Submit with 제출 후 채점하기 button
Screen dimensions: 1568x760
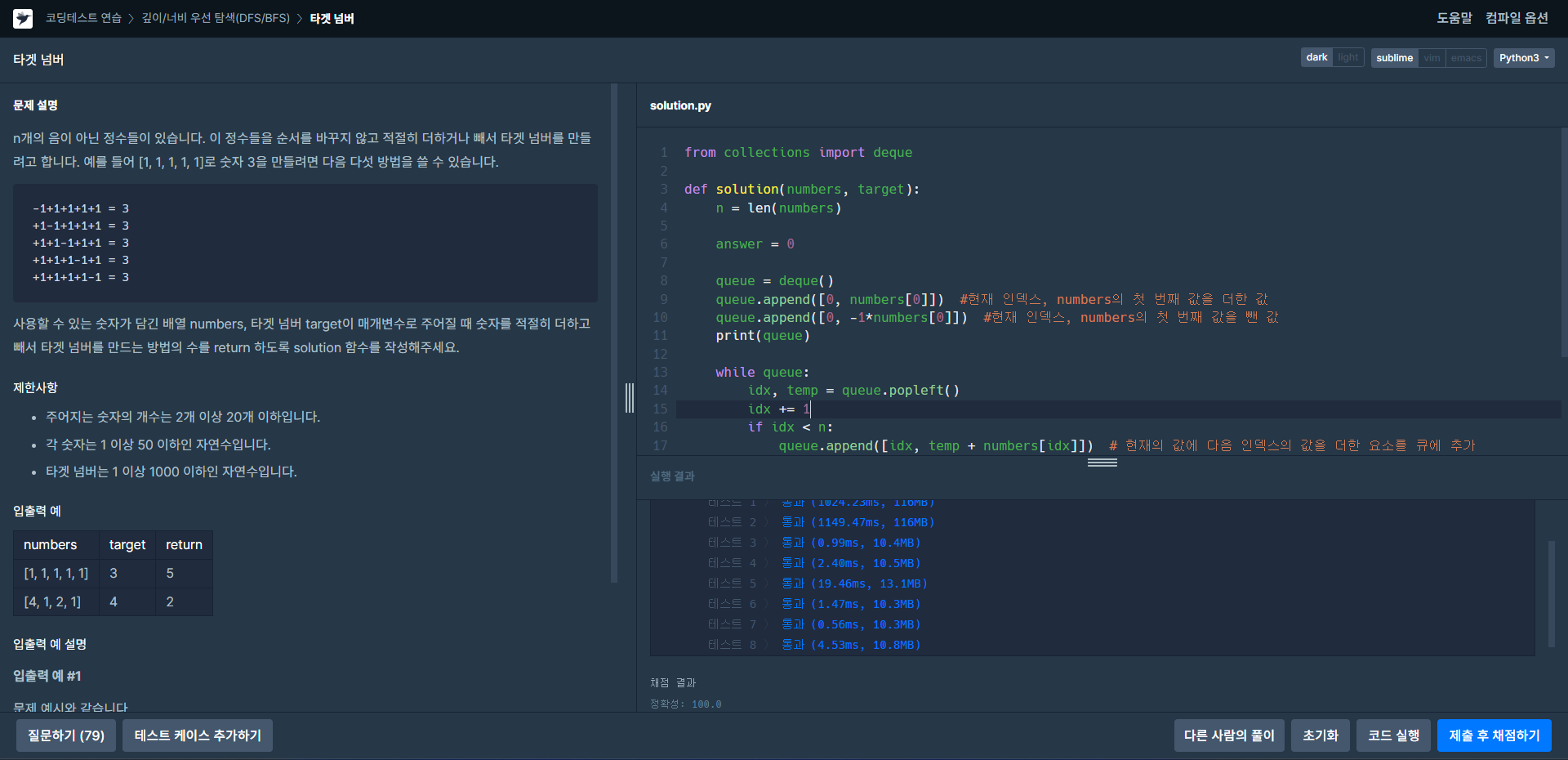point(1494,735)
